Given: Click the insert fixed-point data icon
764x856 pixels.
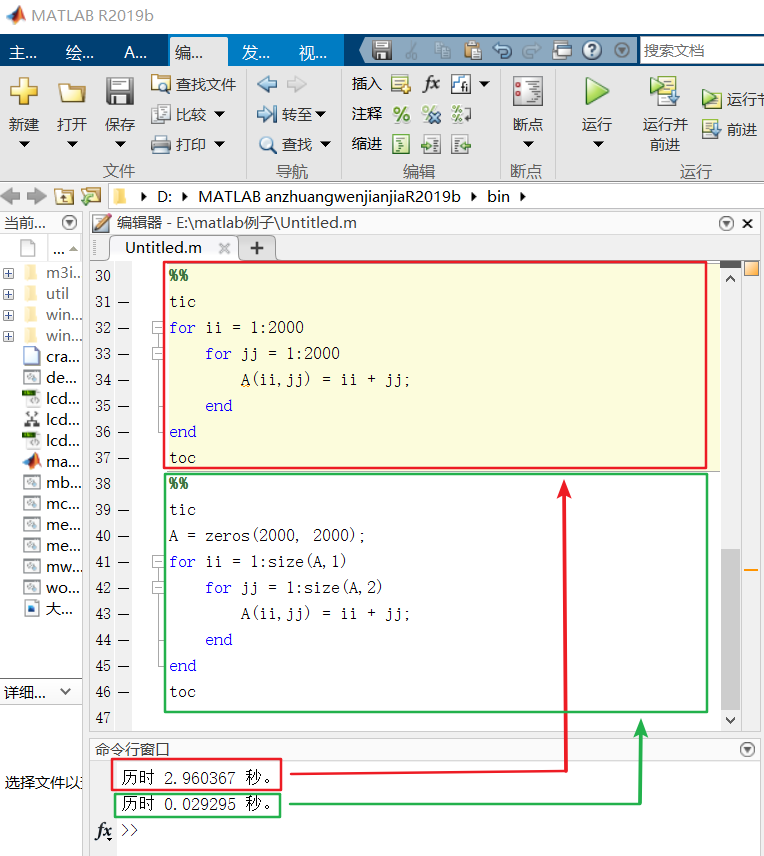Looking at the screenshot, I should click(x=461, y=84).
